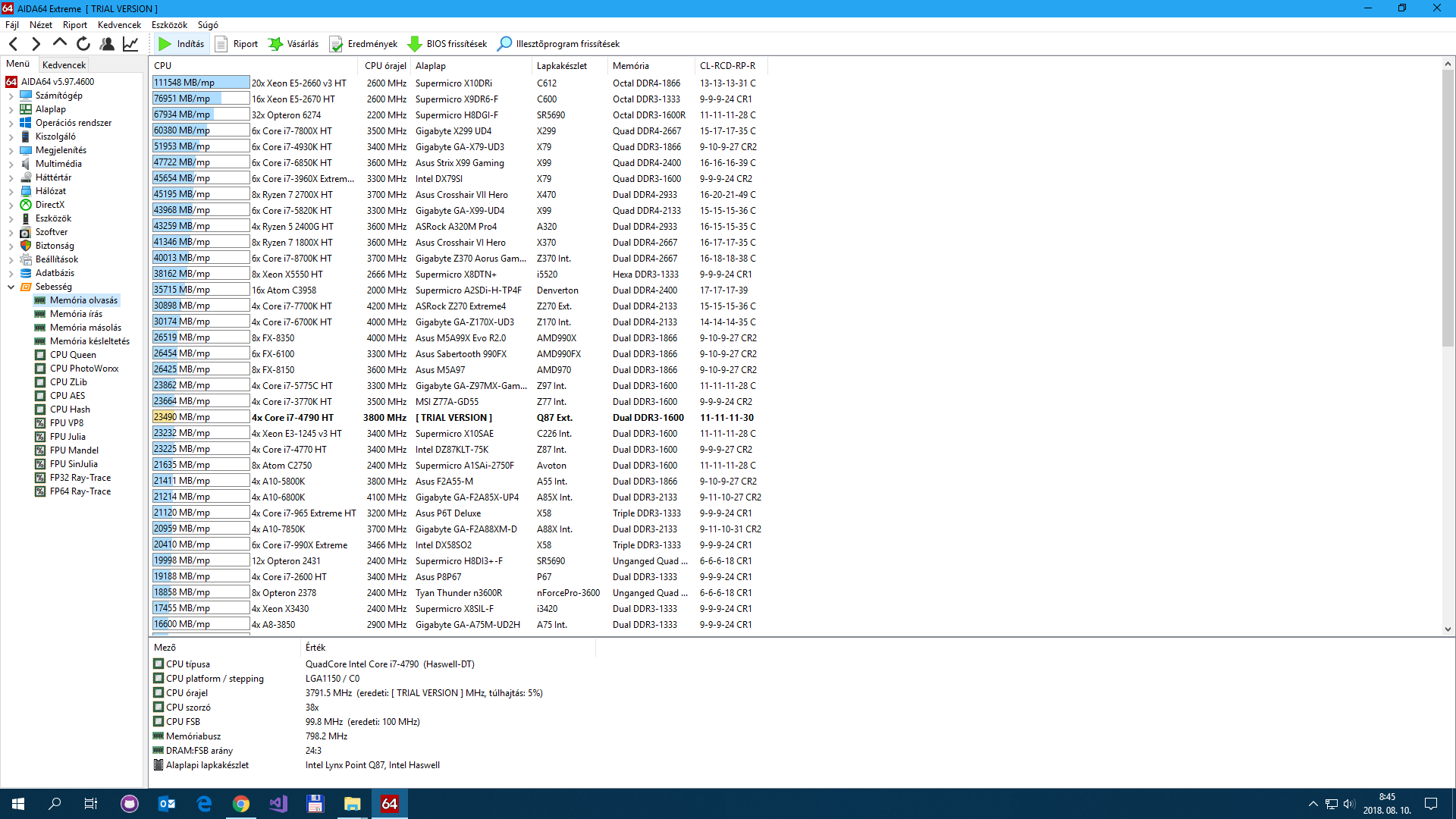Select FP32 Ray-Trace benchmark
The image size is (1456, 819).
(x=80, y=478)
